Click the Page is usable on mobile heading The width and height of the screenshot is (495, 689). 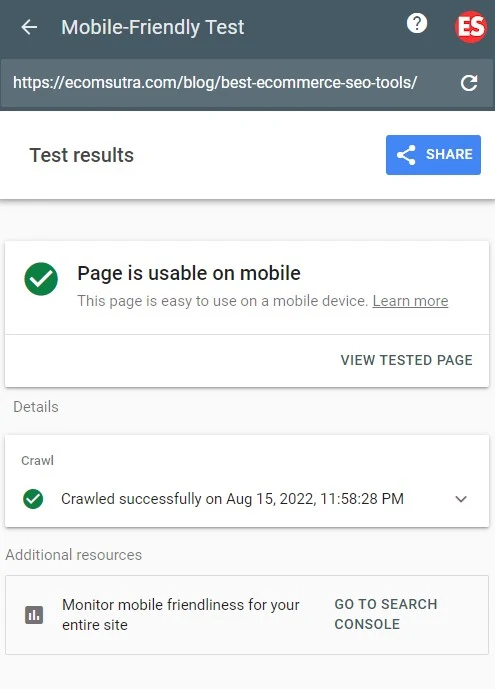(189, 273)
